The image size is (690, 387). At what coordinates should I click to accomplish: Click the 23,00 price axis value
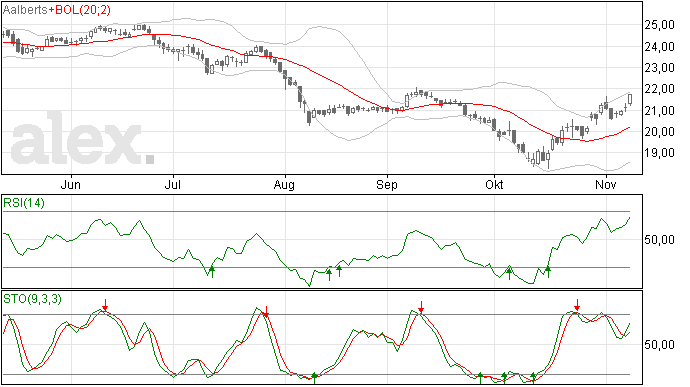click(x=659, y=68)
